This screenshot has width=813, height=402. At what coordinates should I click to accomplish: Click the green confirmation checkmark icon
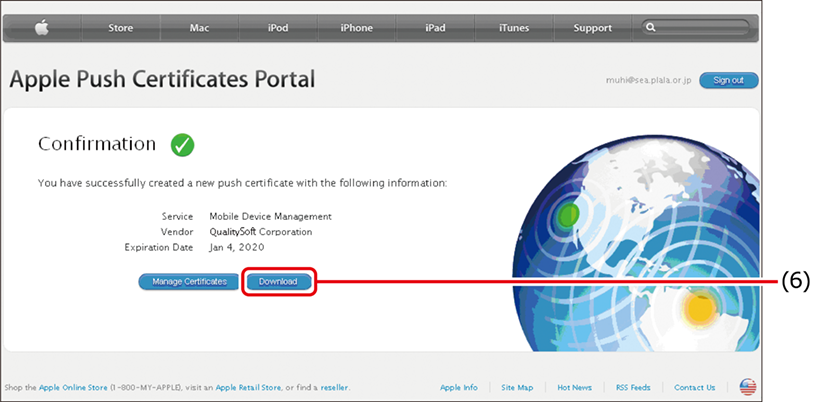(183, 145)
